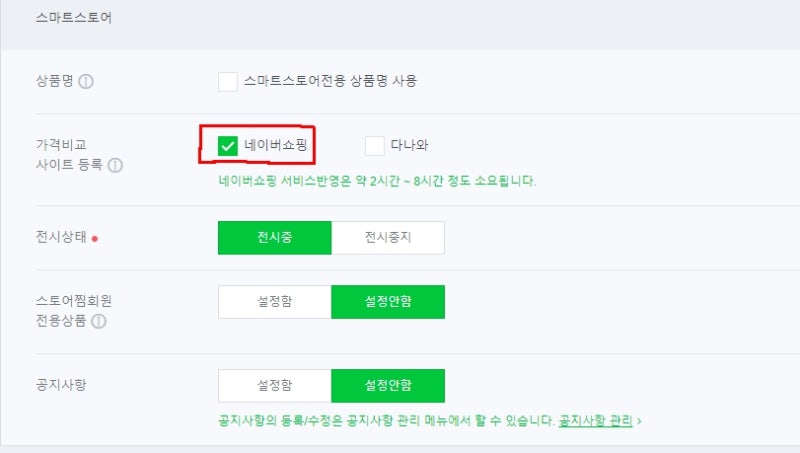This screenshot has width=800, height=453.
Task: Click the chevron arrow after 공지사항 관리
Action: (x=639, y=422)
